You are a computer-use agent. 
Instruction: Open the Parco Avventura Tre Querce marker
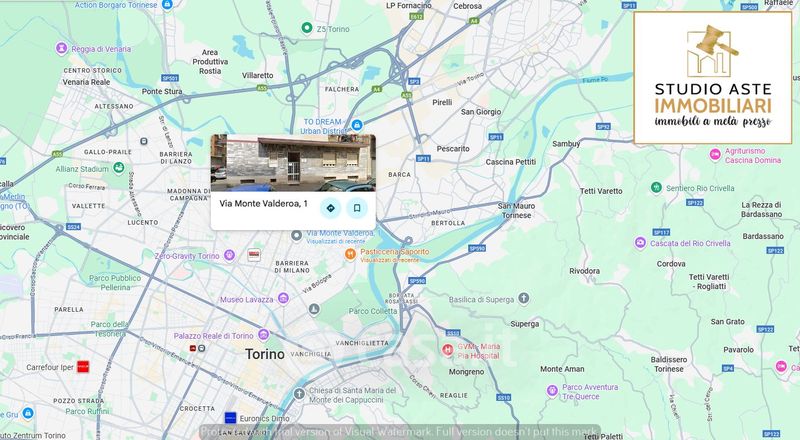click(552, 391)
